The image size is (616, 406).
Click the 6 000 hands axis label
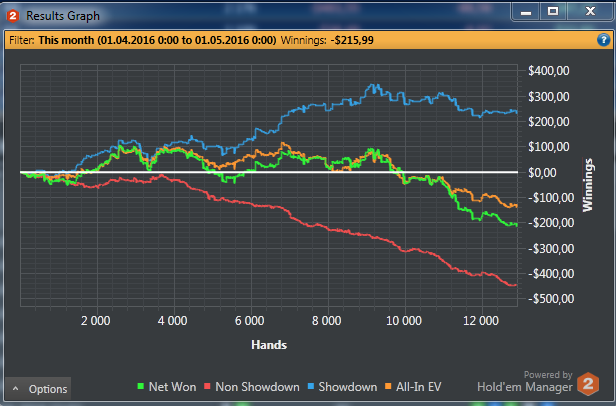(249, 321)
